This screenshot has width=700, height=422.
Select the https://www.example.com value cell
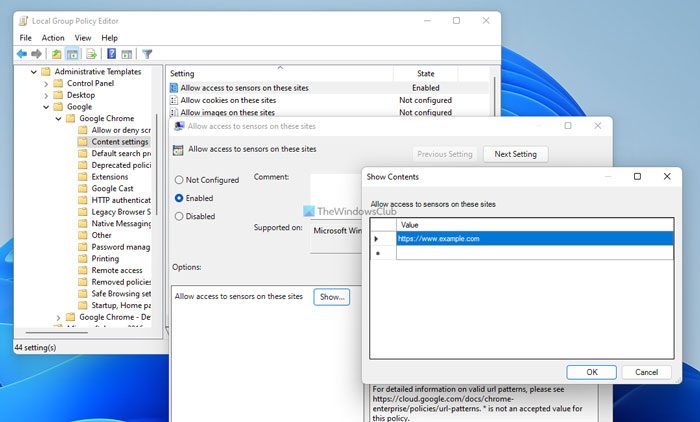click(x=535, y=239)
